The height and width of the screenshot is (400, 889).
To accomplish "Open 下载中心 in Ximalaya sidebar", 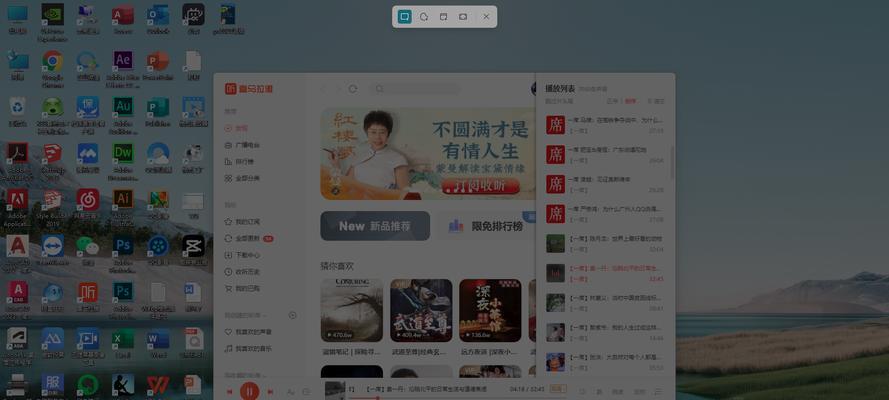I will pos(243,255).
